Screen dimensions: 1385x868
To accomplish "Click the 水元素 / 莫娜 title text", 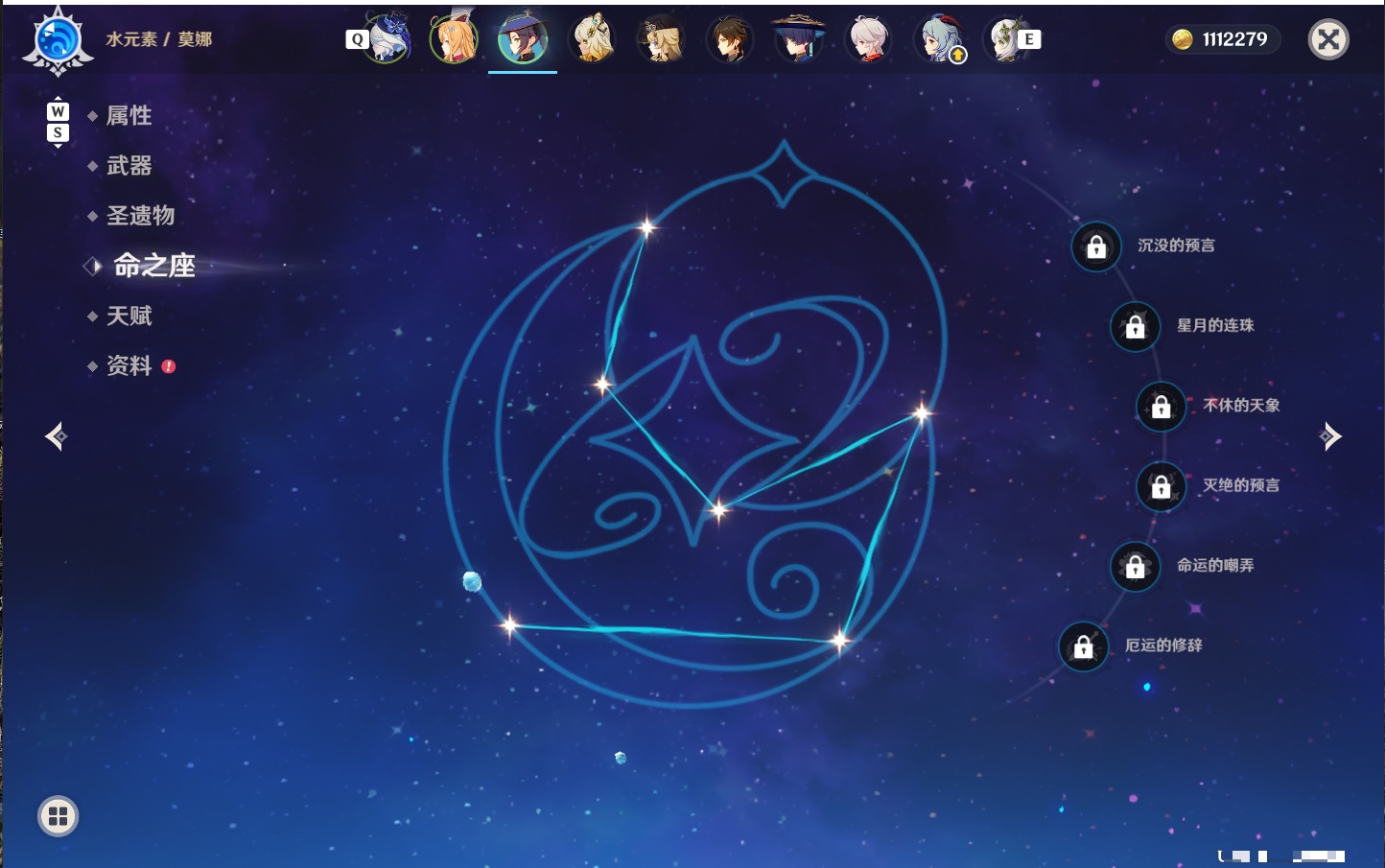I will tap(158, 39).
